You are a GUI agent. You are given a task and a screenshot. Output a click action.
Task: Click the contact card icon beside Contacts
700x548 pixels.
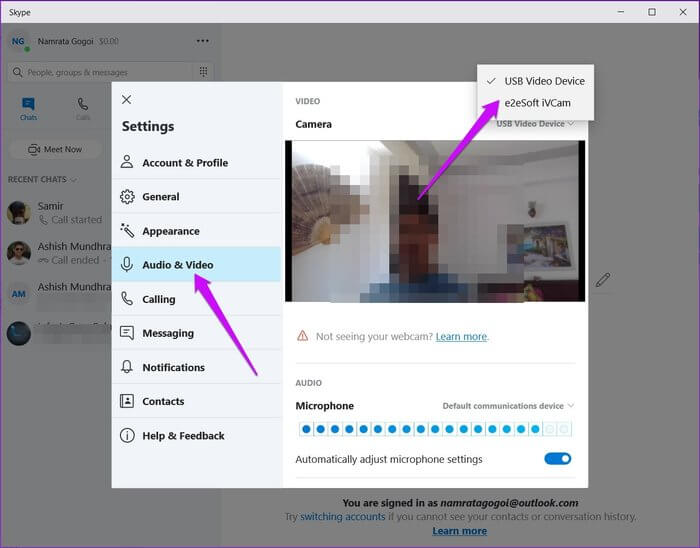coord(127,401)
